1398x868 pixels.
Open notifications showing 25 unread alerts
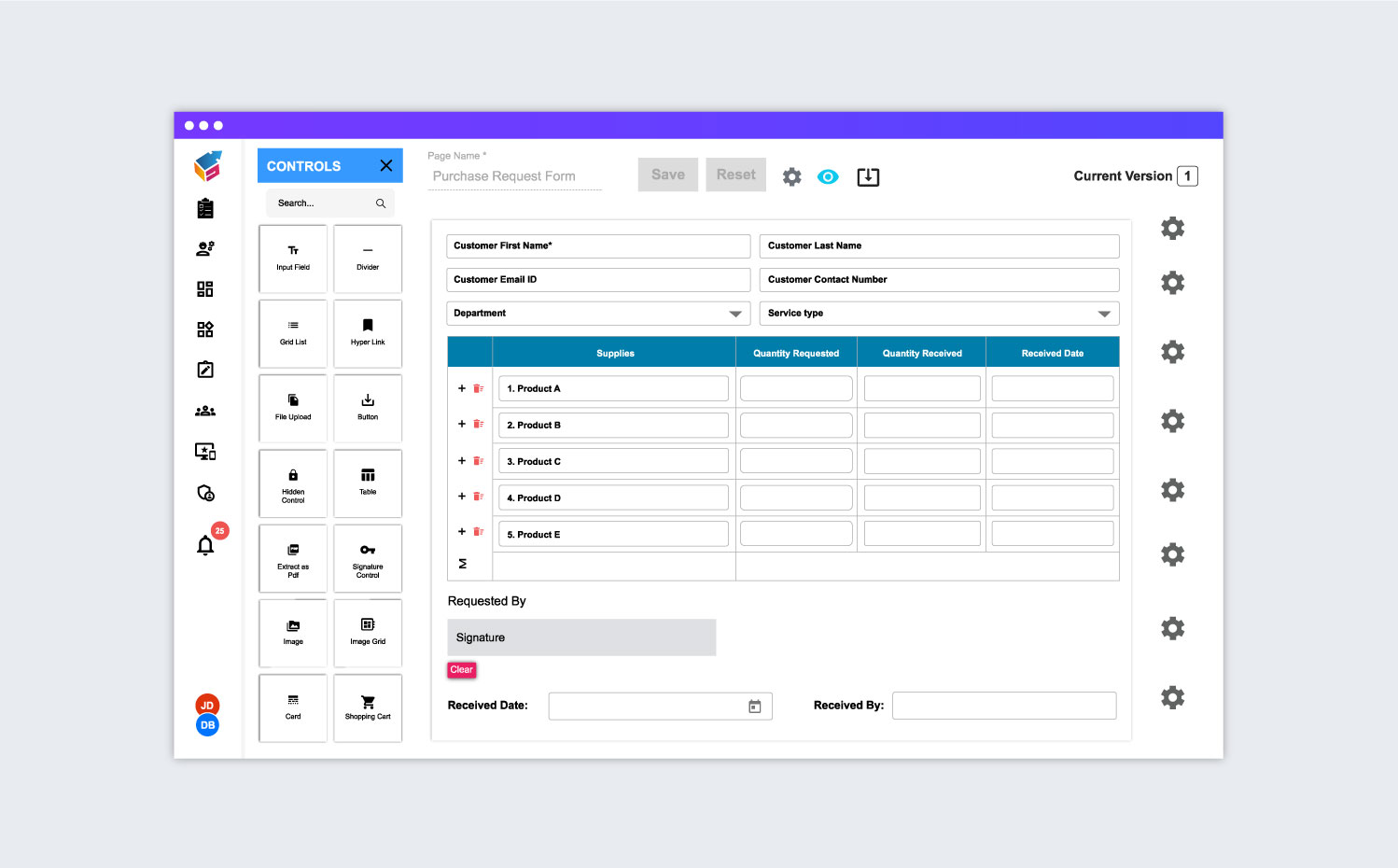[x=206, y=545]
